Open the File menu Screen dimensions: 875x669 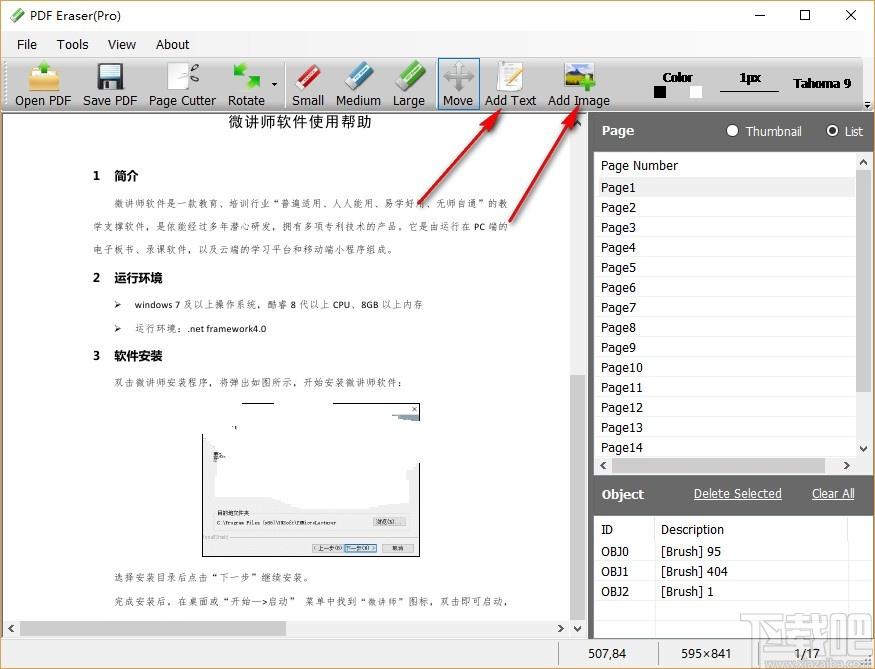point(27,45)
